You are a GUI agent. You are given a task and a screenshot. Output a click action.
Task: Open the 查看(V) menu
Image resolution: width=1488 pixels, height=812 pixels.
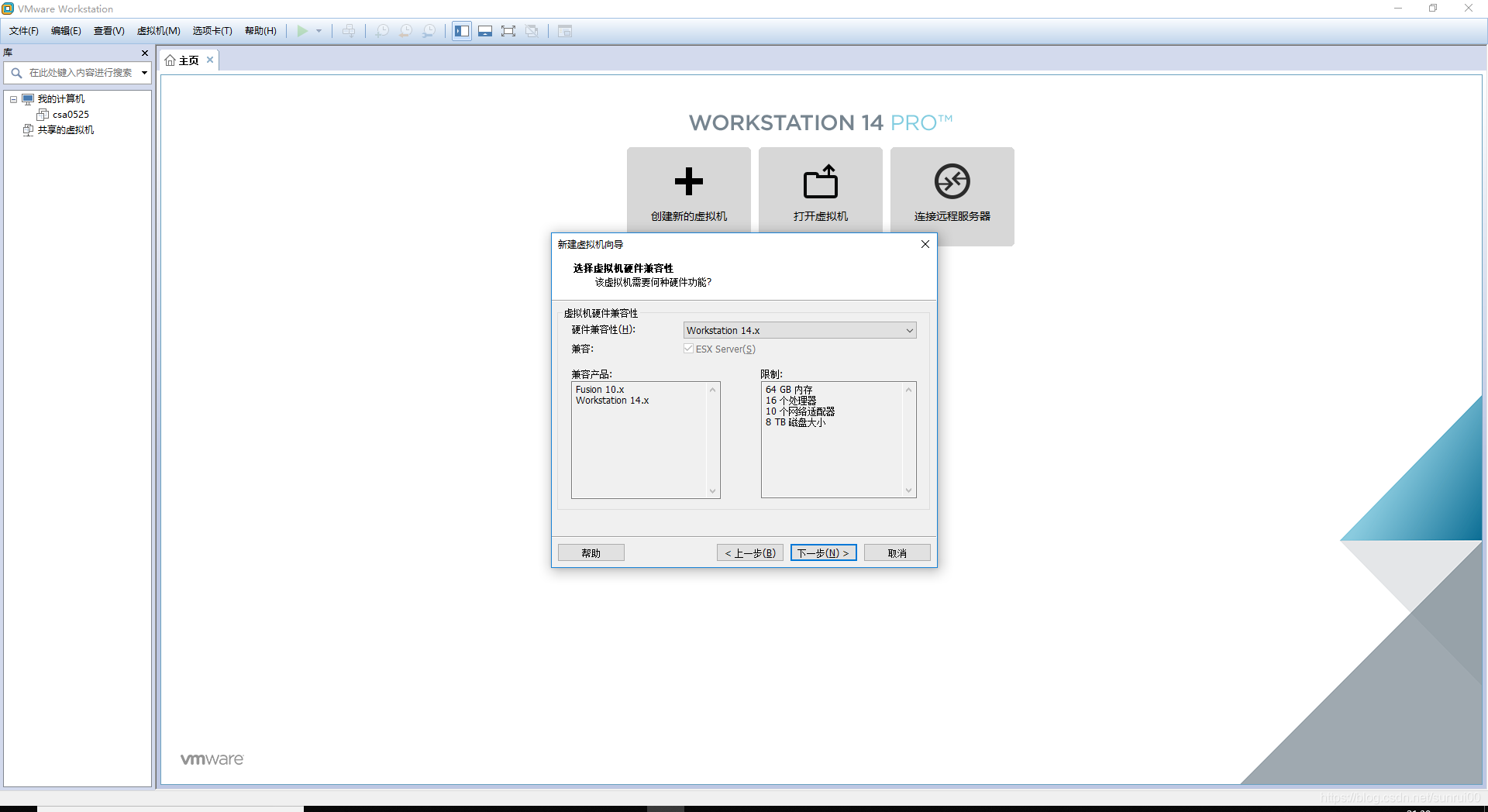pos(109,31)
